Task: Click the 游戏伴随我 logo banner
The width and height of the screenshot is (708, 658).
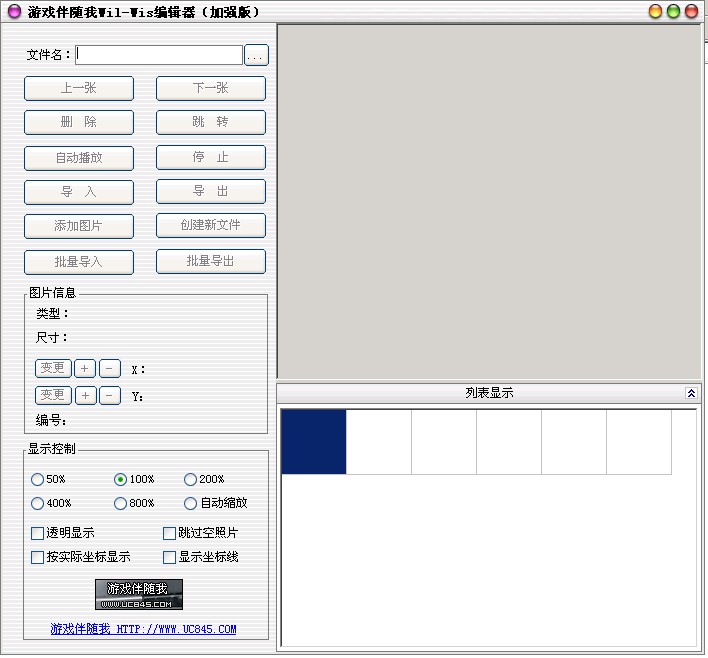Action: click(x=139, y=594)
